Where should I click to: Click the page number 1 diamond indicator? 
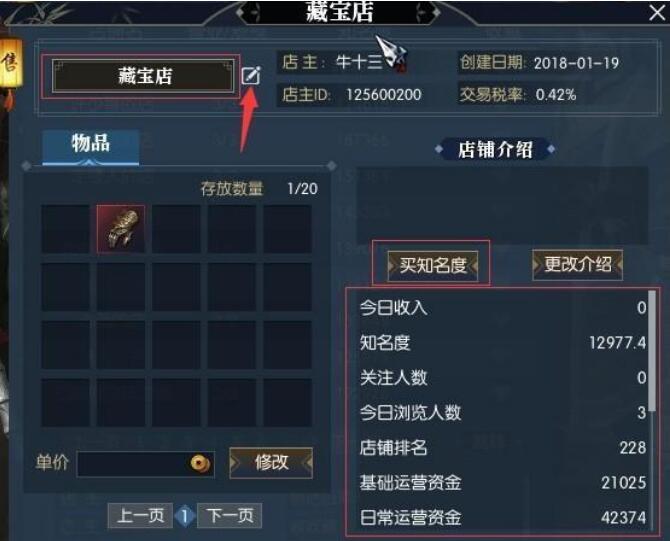pos(185,516)
